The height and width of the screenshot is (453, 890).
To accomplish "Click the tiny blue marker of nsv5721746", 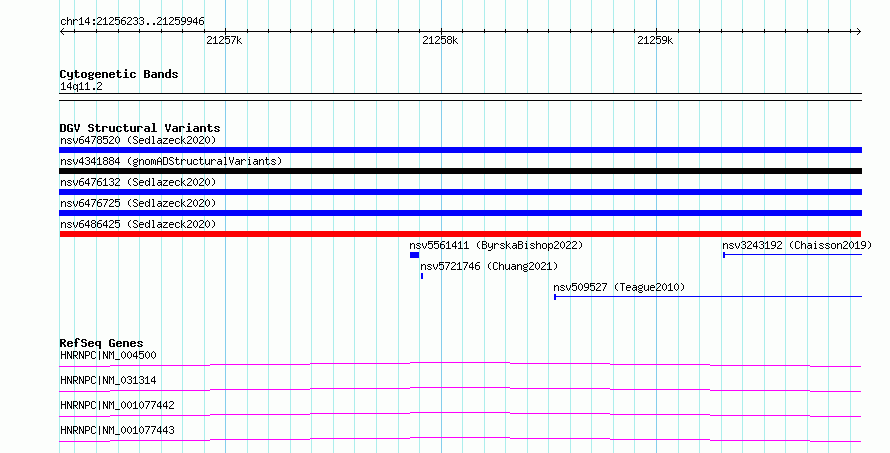I will 422,276.
